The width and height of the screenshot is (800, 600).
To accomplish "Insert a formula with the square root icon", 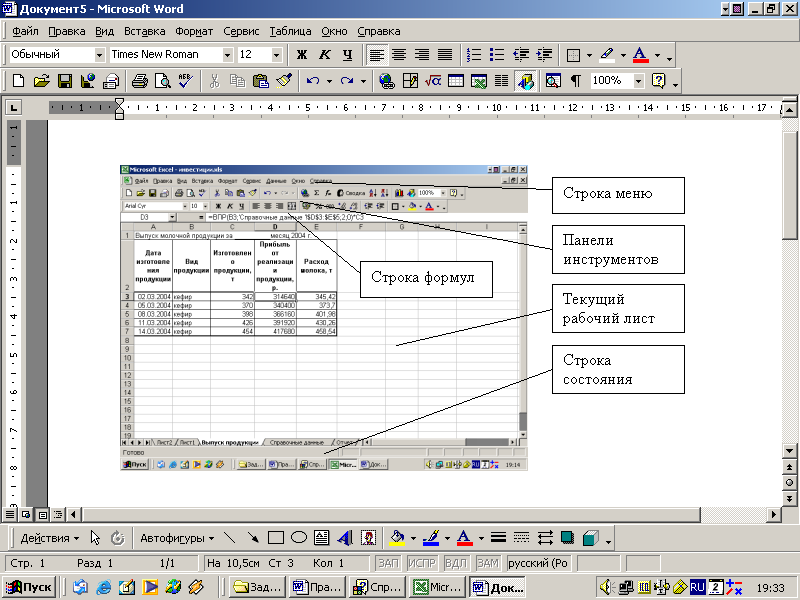I will [433, 81].
